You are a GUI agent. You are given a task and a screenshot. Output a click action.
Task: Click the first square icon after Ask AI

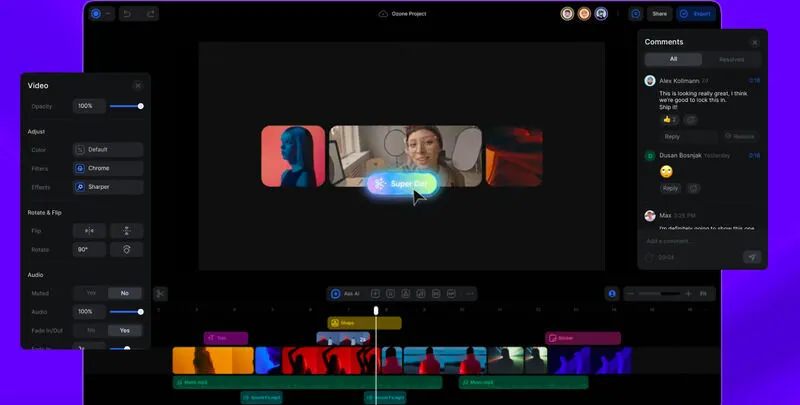[375, 294]
